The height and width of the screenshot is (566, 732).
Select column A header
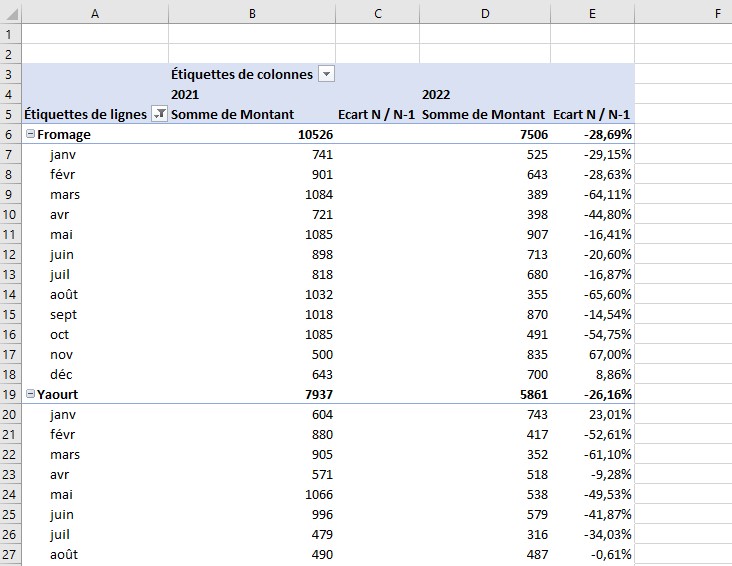95,14
